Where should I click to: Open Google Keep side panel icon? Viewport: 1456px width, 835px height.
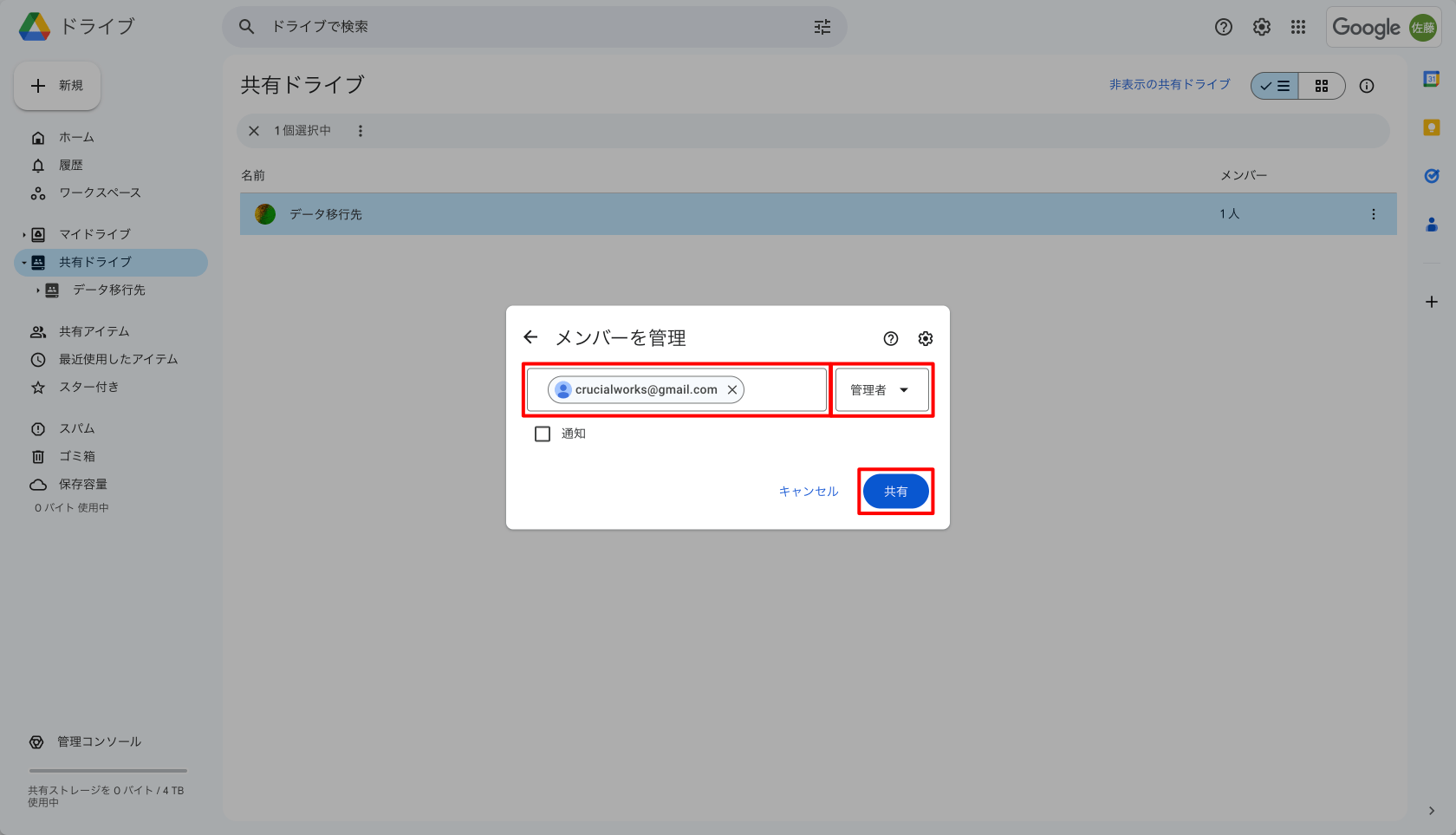[1432, 127]
